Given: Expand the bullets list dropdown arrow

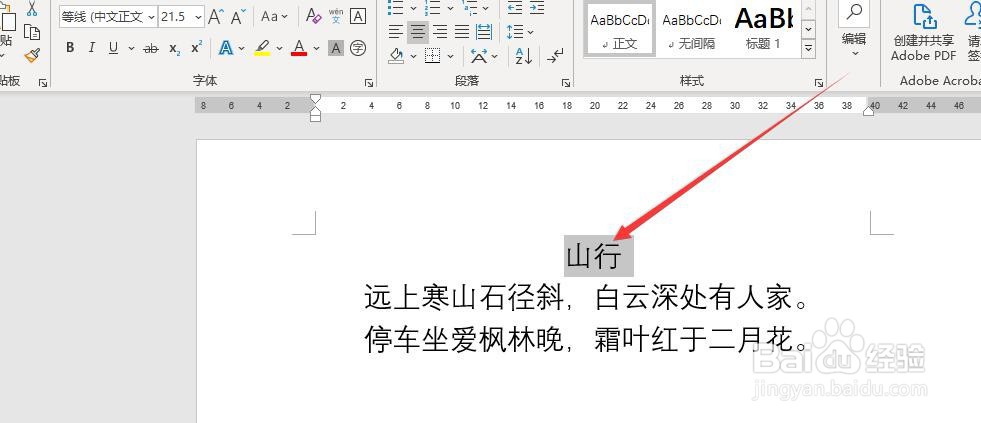Looking at the screenshot, I should pyautogui.click(x=414, y=8).
